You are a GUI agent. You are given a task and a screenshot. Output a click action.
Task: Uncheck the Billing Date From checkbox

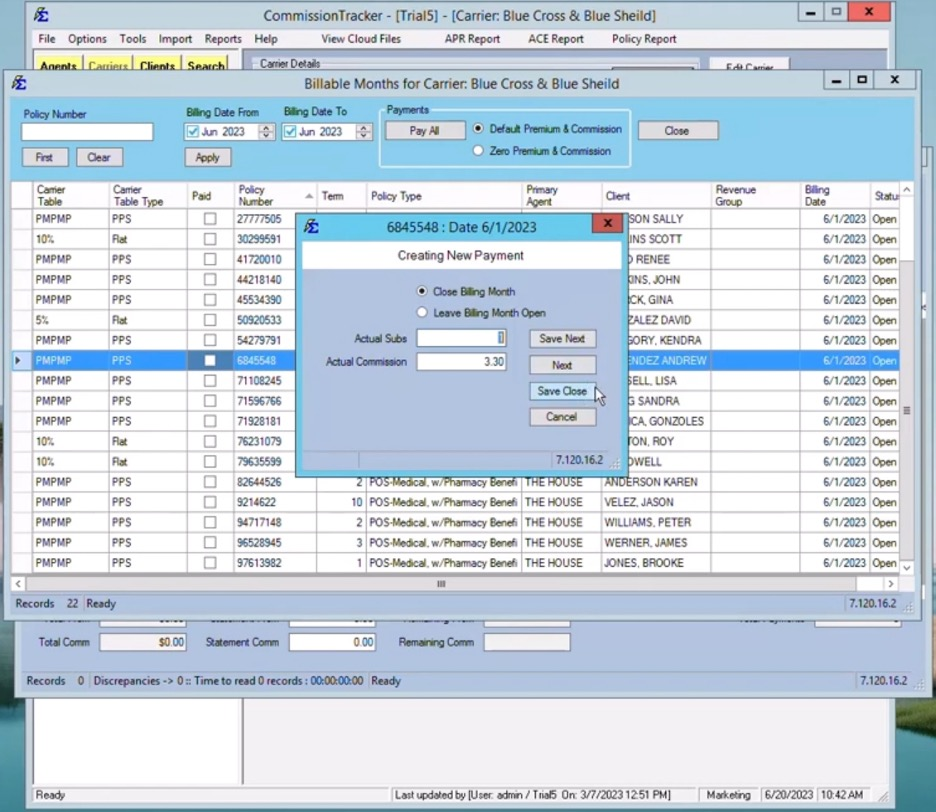coord(192,131)
